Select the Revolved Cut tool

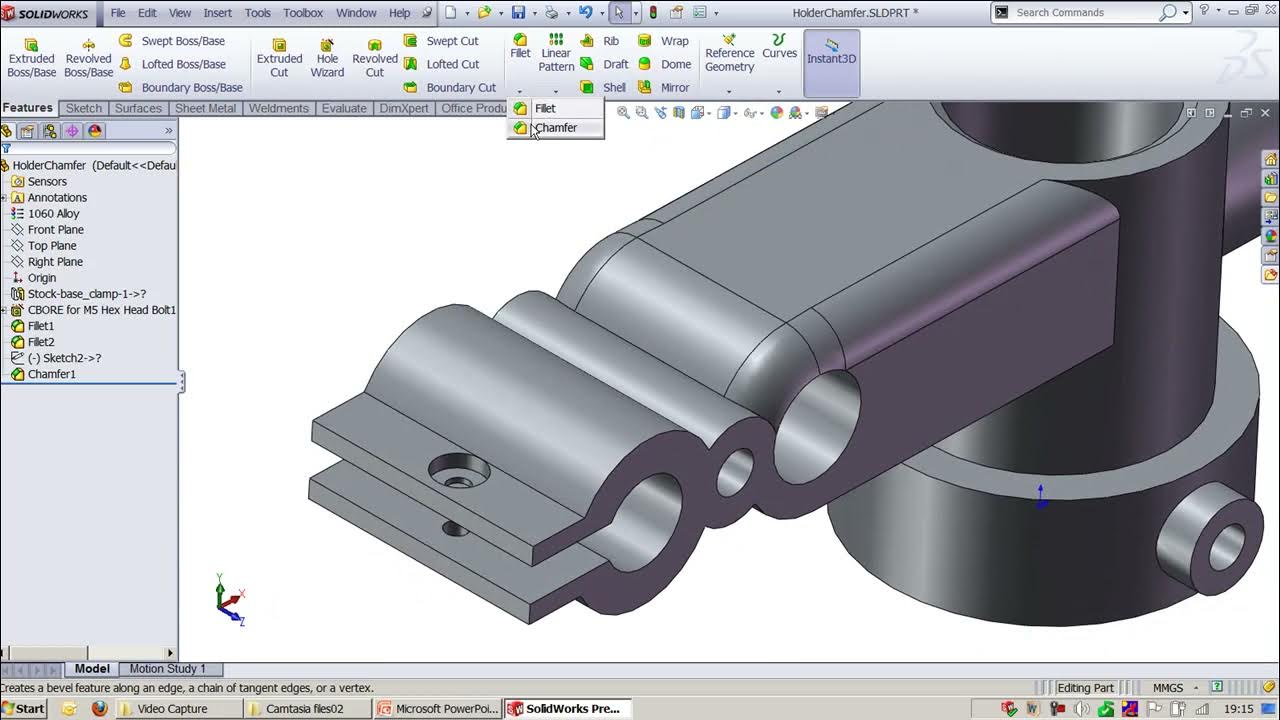tap(375, 58)
